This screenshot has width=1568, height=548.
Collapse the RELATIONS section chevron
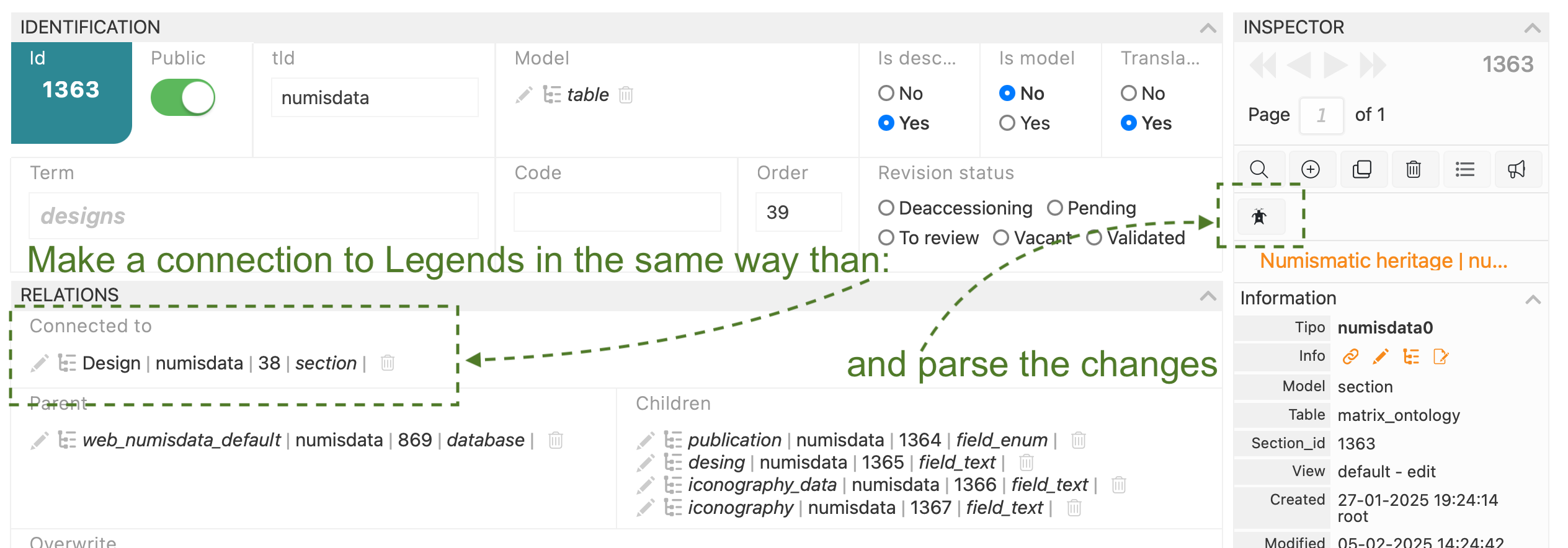(x=1208, y=296)
